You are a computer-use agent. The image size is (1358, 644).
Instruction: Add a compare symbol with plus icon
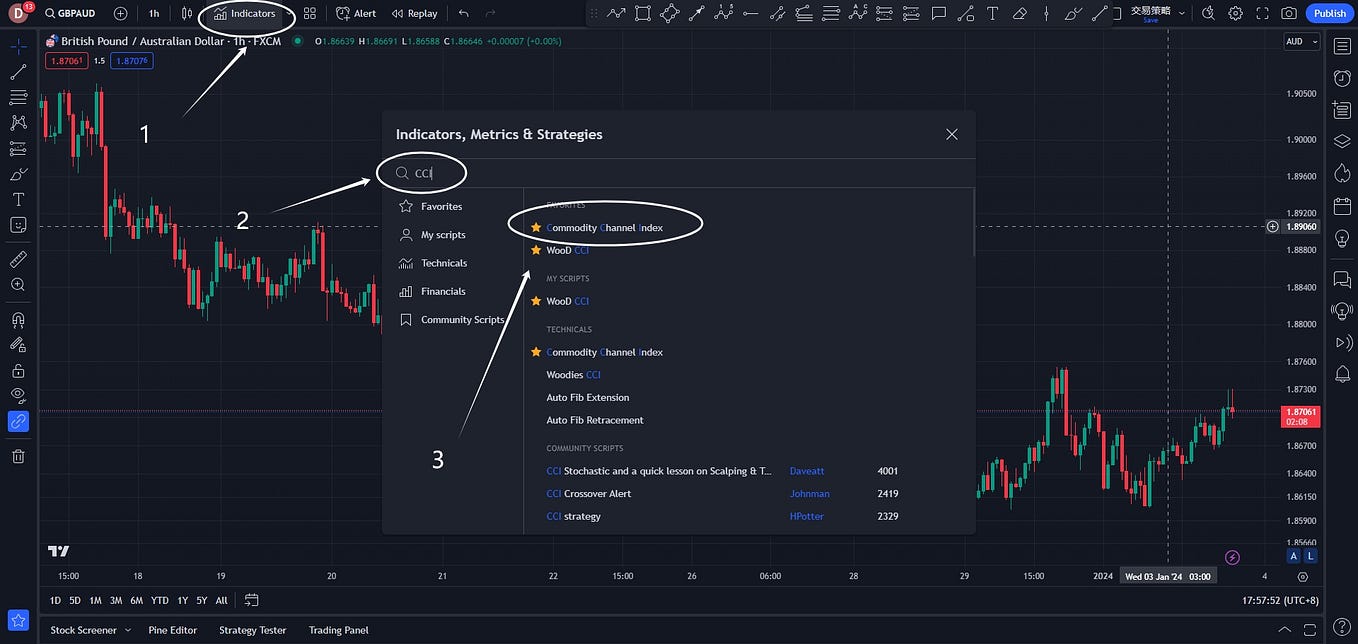click(121, 14)
